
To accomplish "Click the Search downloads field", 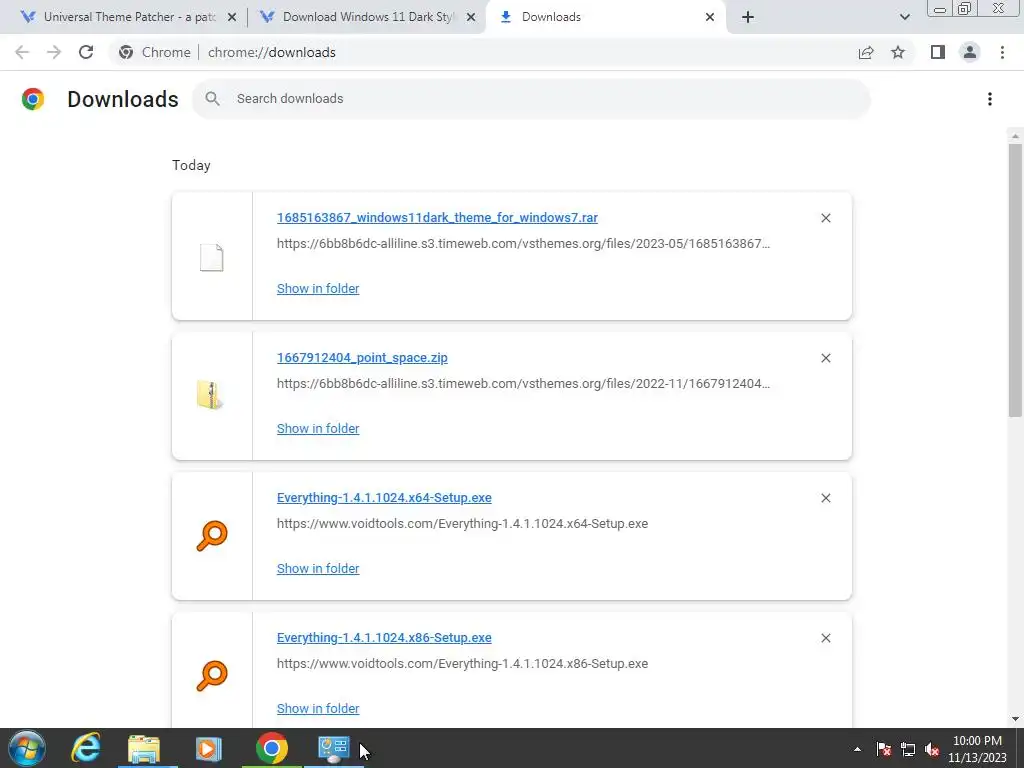I will pyautogui.click(x=531, y=99).
